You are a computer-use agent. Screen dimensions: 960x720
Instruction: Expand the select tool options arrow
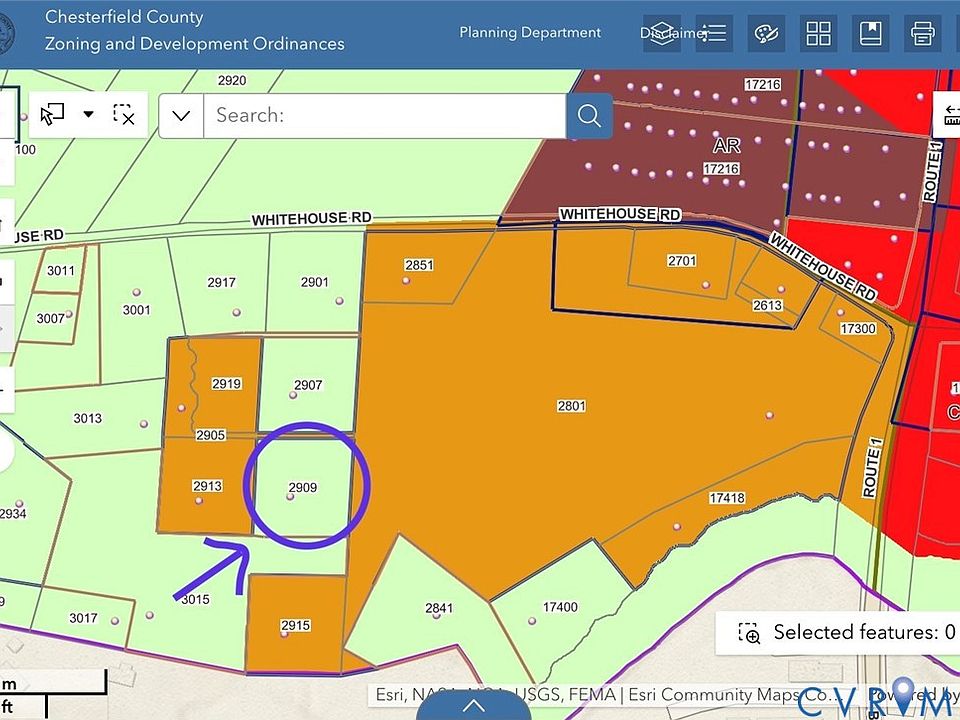(x=88, y=114)
